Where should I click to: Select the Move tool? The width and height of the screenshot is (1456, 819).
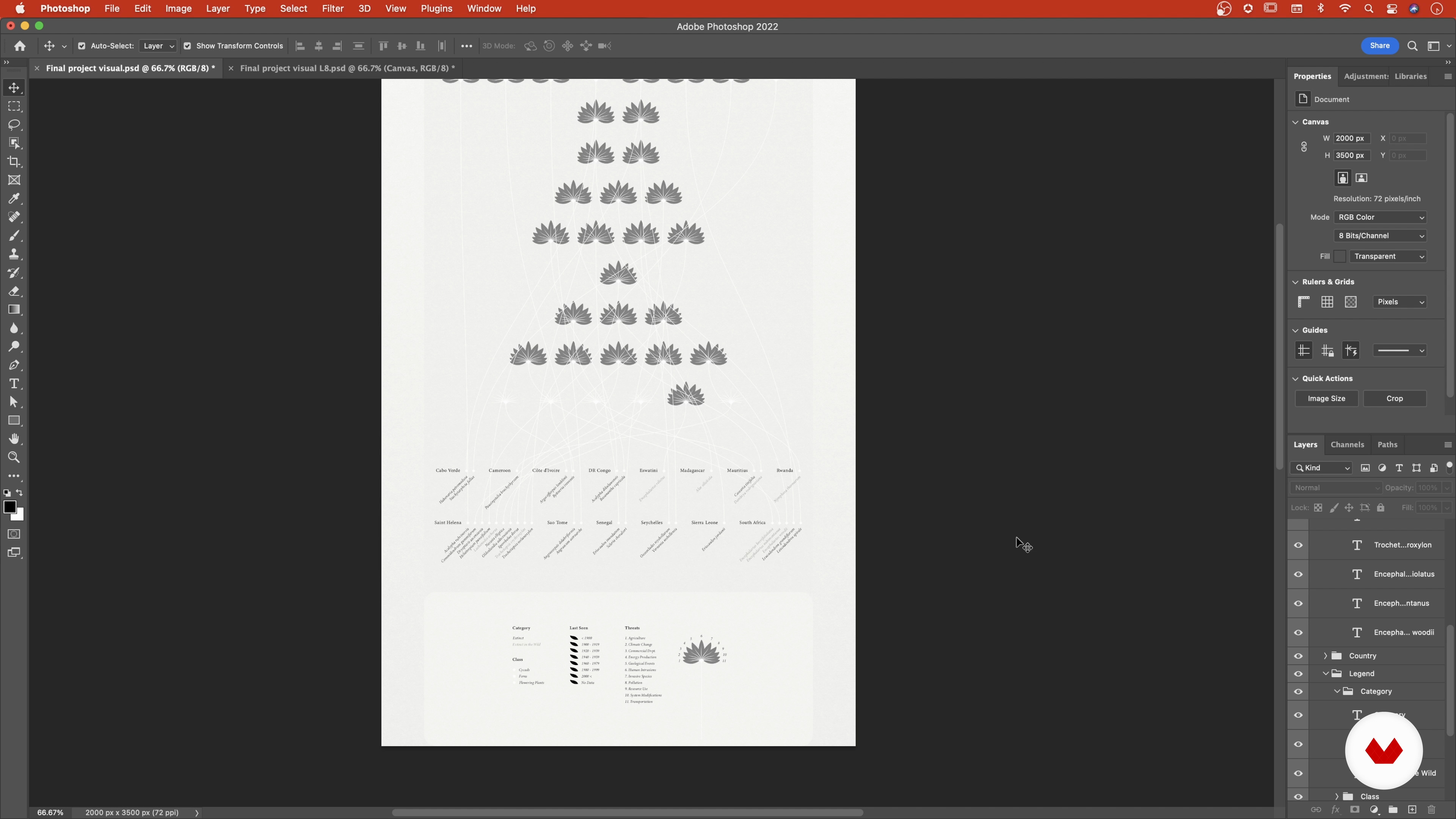tap(14, 88)
